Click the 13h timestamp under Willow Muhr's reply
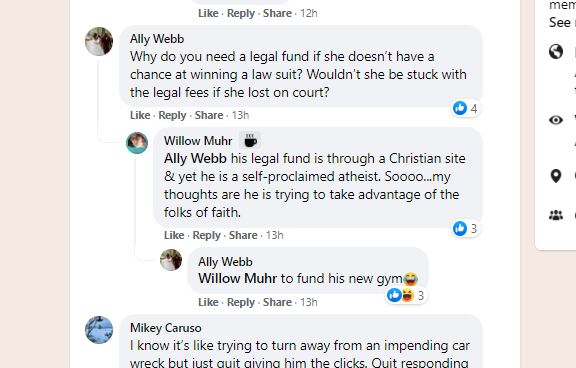 274,235
